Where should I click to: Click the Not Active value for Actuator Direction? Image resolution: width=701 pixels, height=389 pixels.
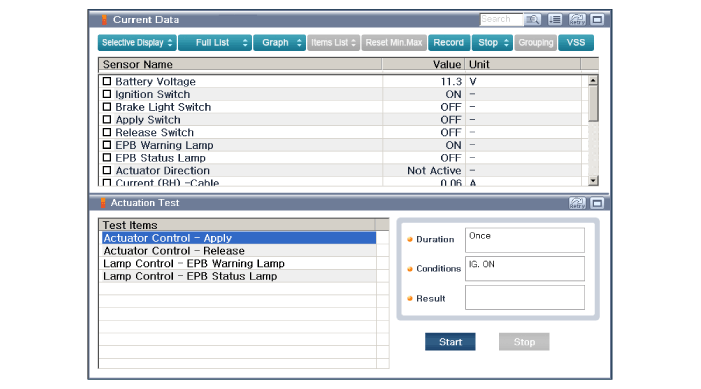[434, 170]
